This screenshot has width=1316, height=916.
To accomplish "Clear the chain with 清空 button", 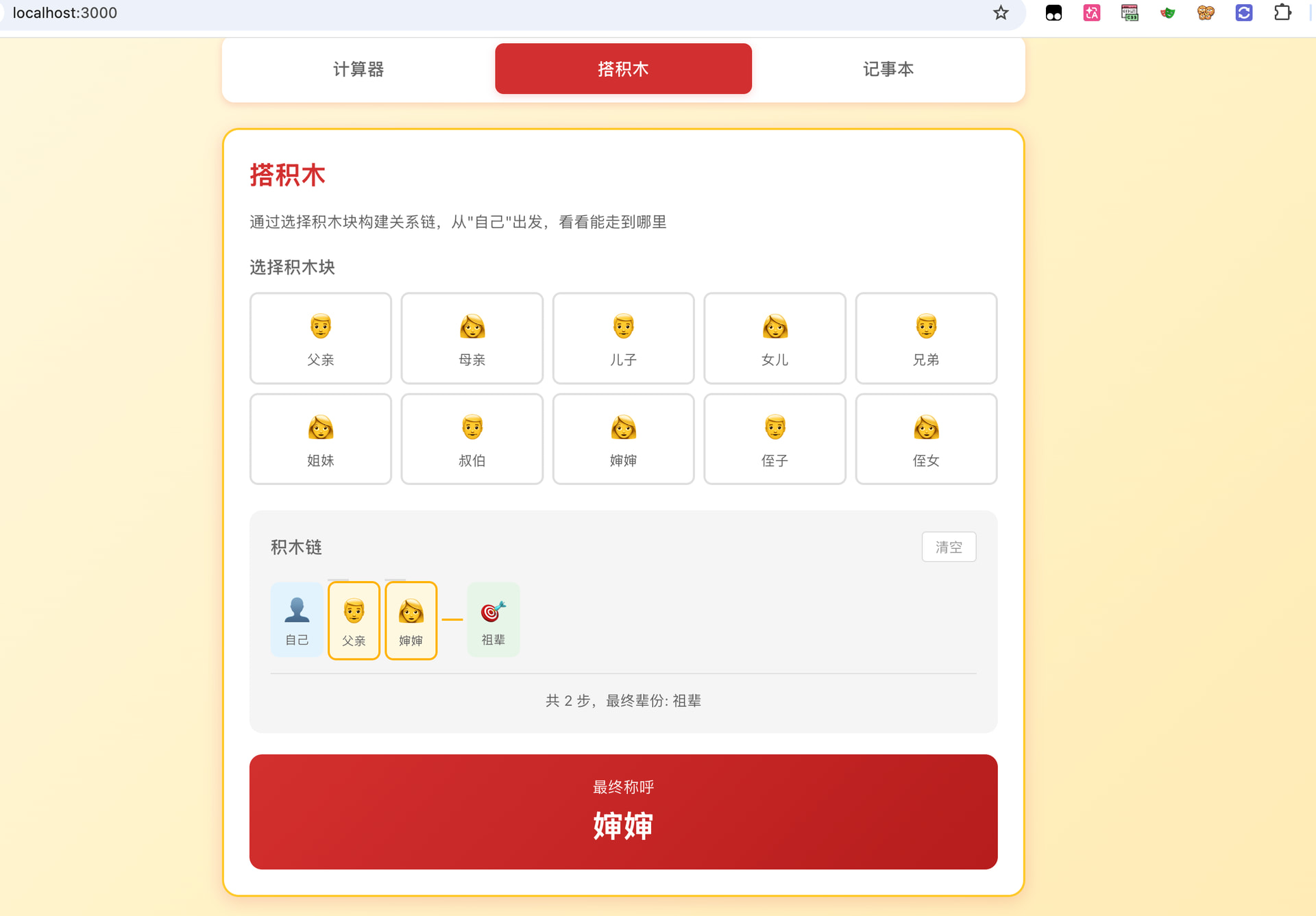I will click(949, 547).
